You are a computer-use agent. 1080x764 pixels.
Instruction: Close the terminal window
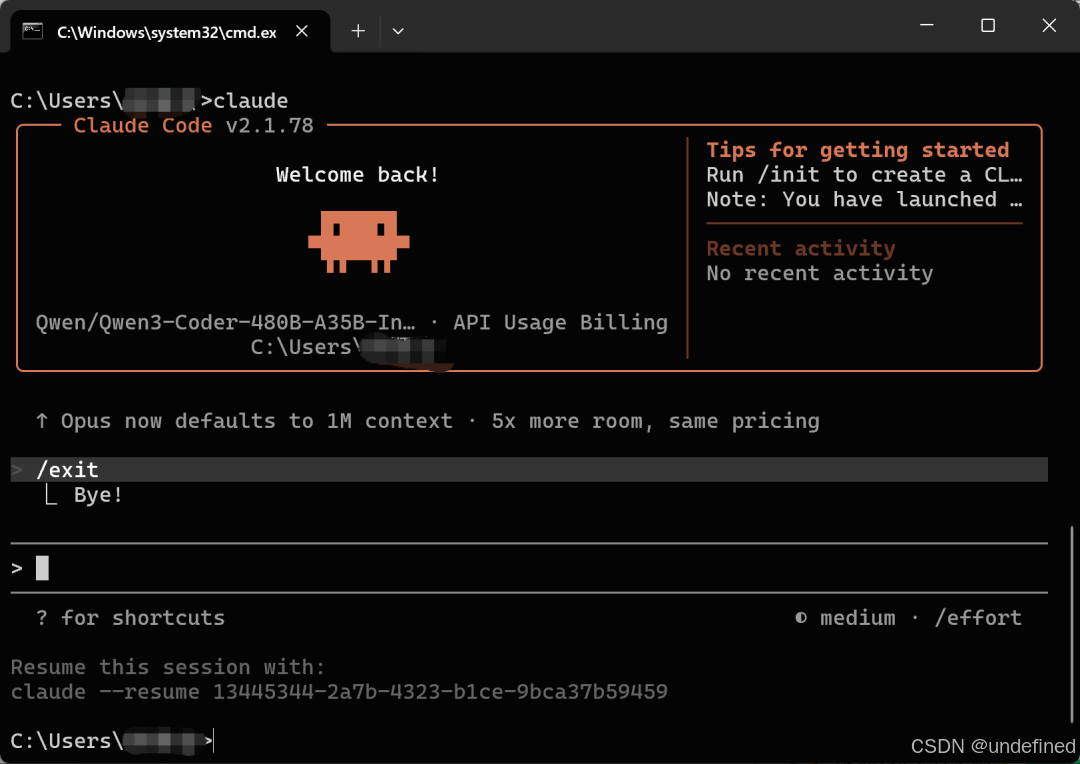pos(1049,25)
